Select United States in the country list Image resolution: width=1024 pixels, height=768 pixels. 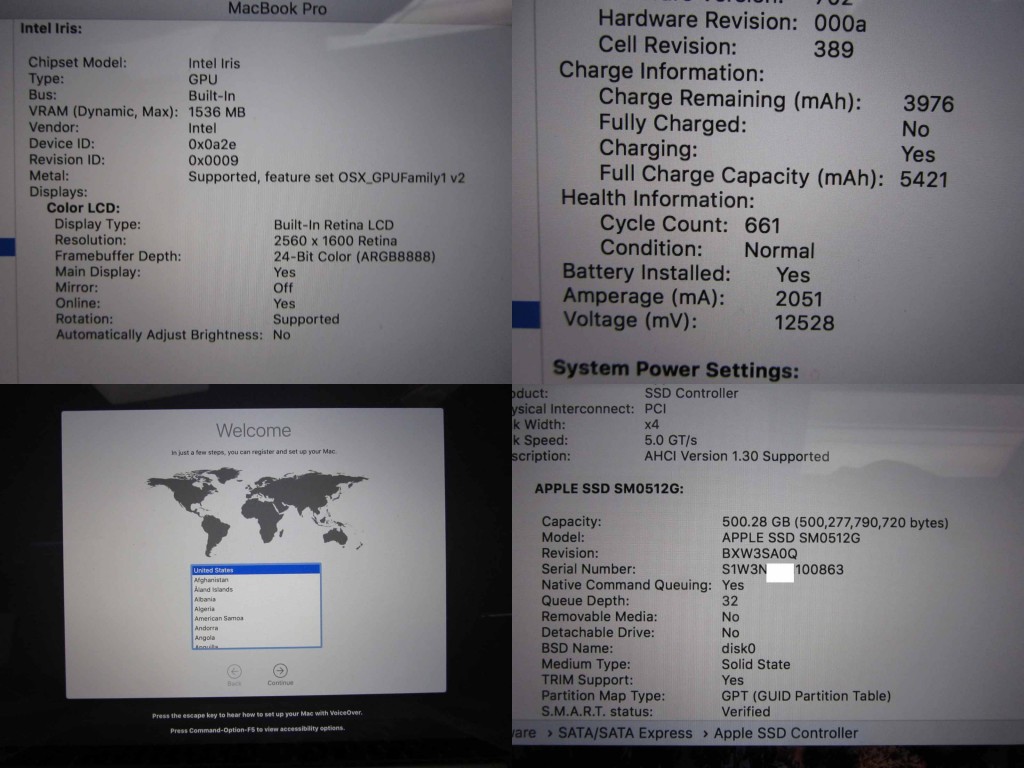(256, 570)
